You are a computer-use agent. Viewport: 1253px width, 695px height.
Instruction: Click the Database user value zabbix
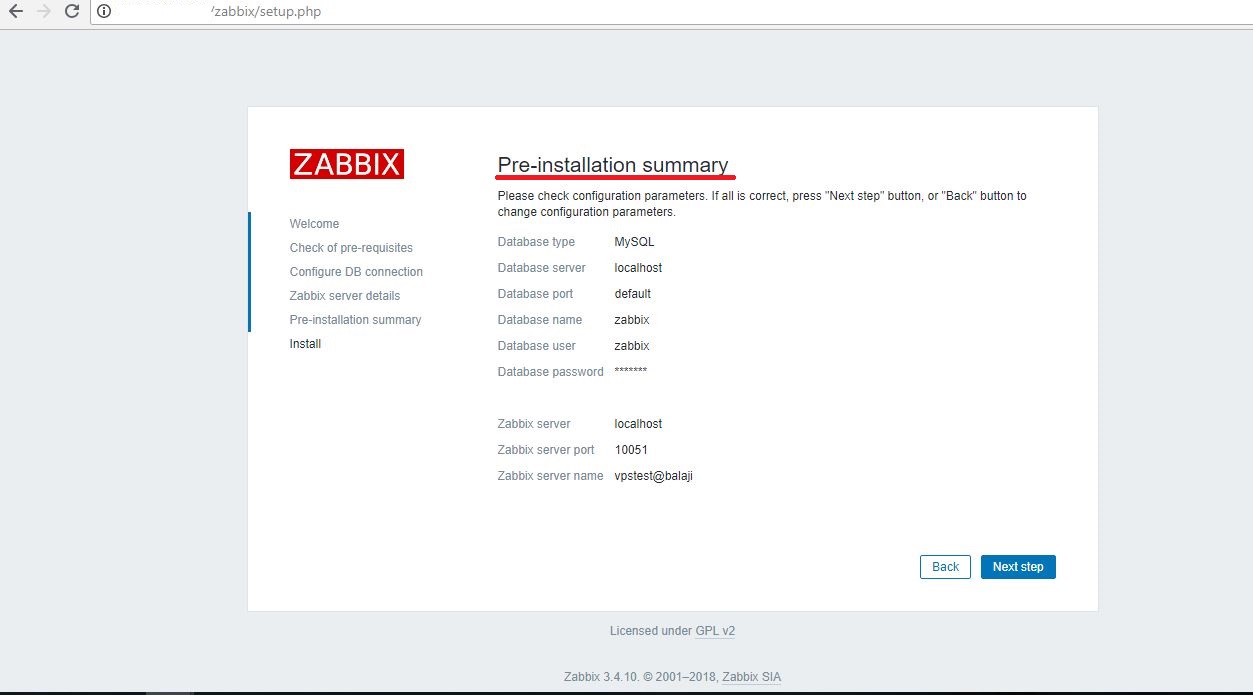[x=632, y=346]
